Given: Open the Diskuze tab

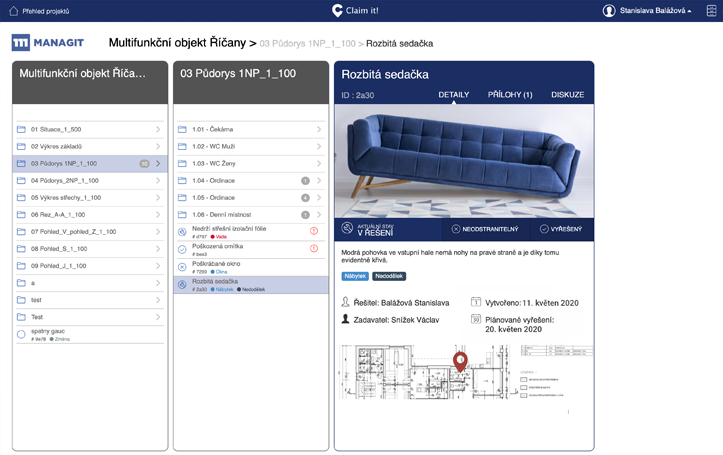Looking at the screenshot, I should [567, 95].
